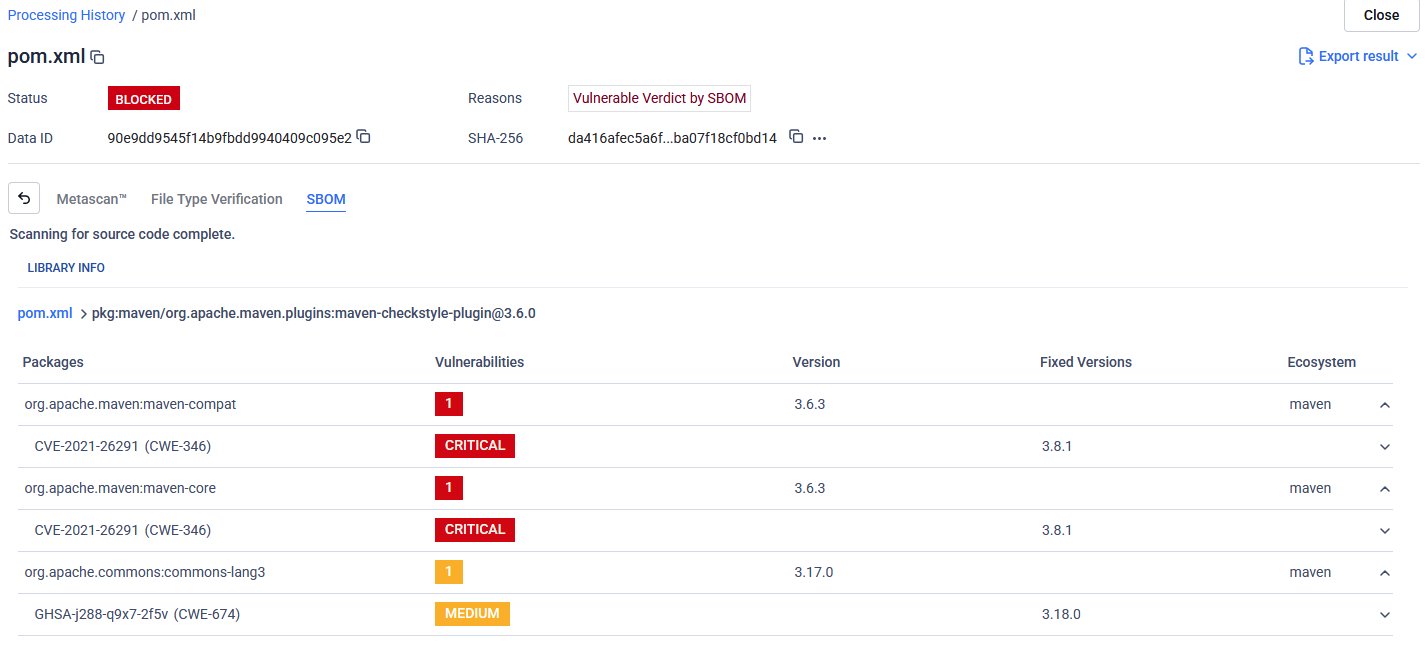Copy the pom.xml file name
The height and width of the screenshot is (651, 1426).
pyautogui.click(x=97, y=57)
